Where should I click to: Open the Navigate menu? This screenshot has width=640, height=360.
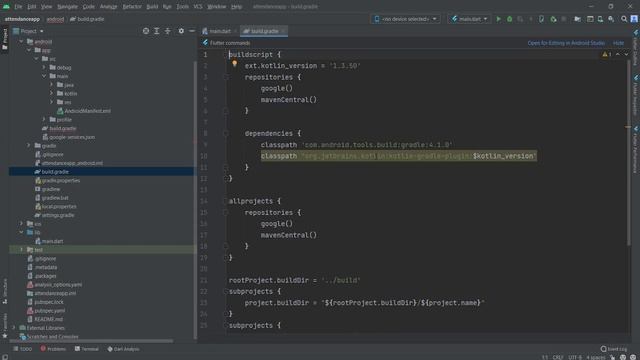(67, 7)
